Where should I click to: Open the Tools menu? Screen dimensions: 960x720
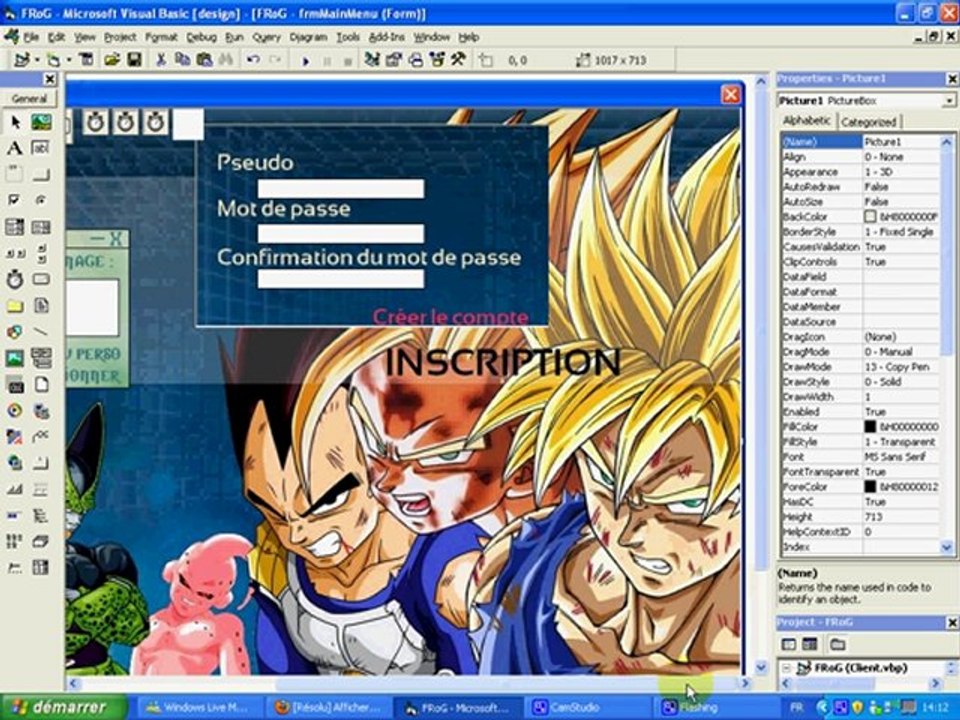pyautogui.click(x=348, y=37)
